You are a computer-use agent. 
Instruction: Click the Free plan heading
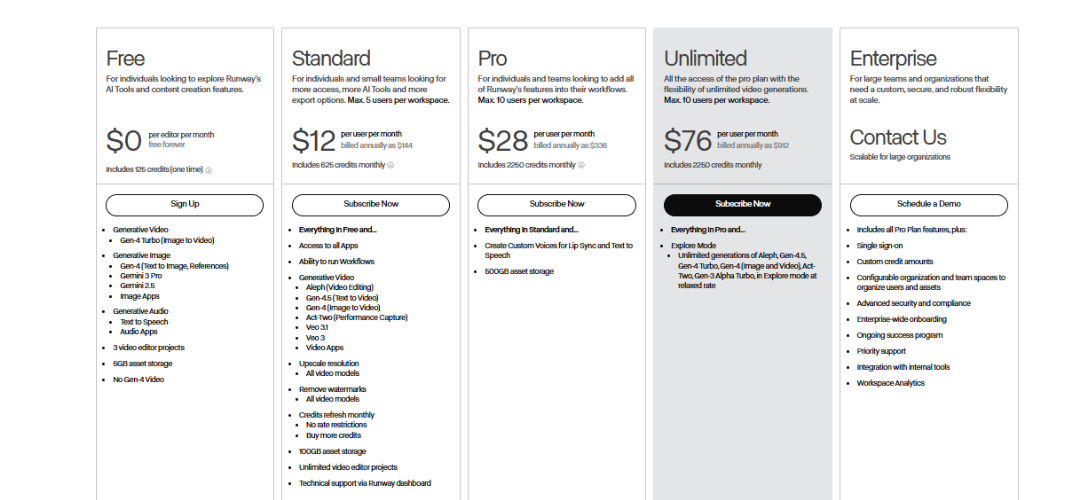[125, 58]
